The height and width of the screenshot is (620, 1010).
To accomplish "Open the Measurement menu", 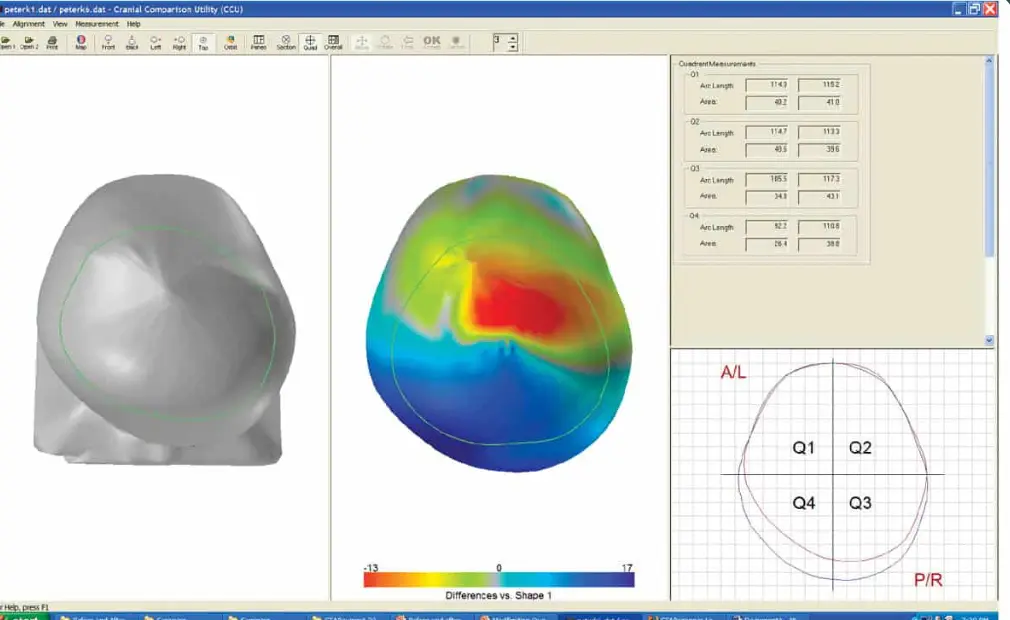I will click(x=97, y=23).
